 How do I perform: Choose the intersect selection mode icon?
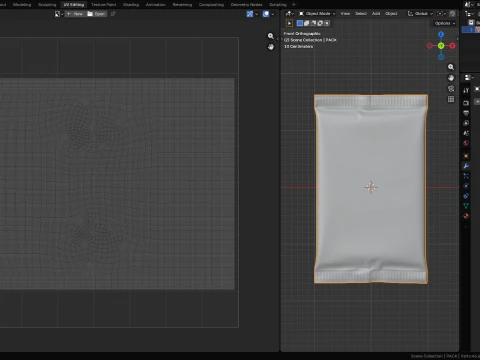tap(327, 23)
